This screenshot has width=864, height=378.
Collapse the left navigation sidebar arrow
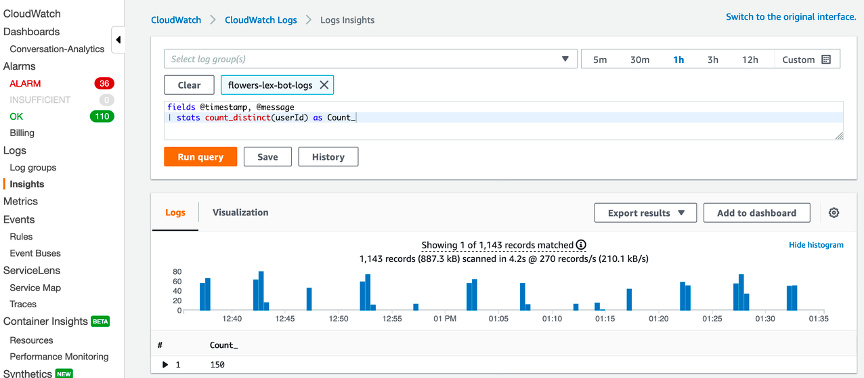(x=118, y=40)
